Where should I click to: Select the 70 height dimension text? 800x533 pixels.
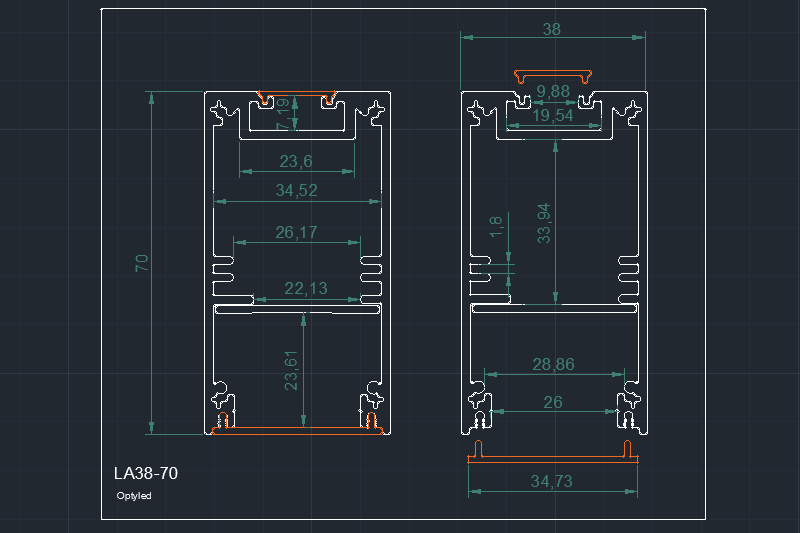click(x=142, y=263)
